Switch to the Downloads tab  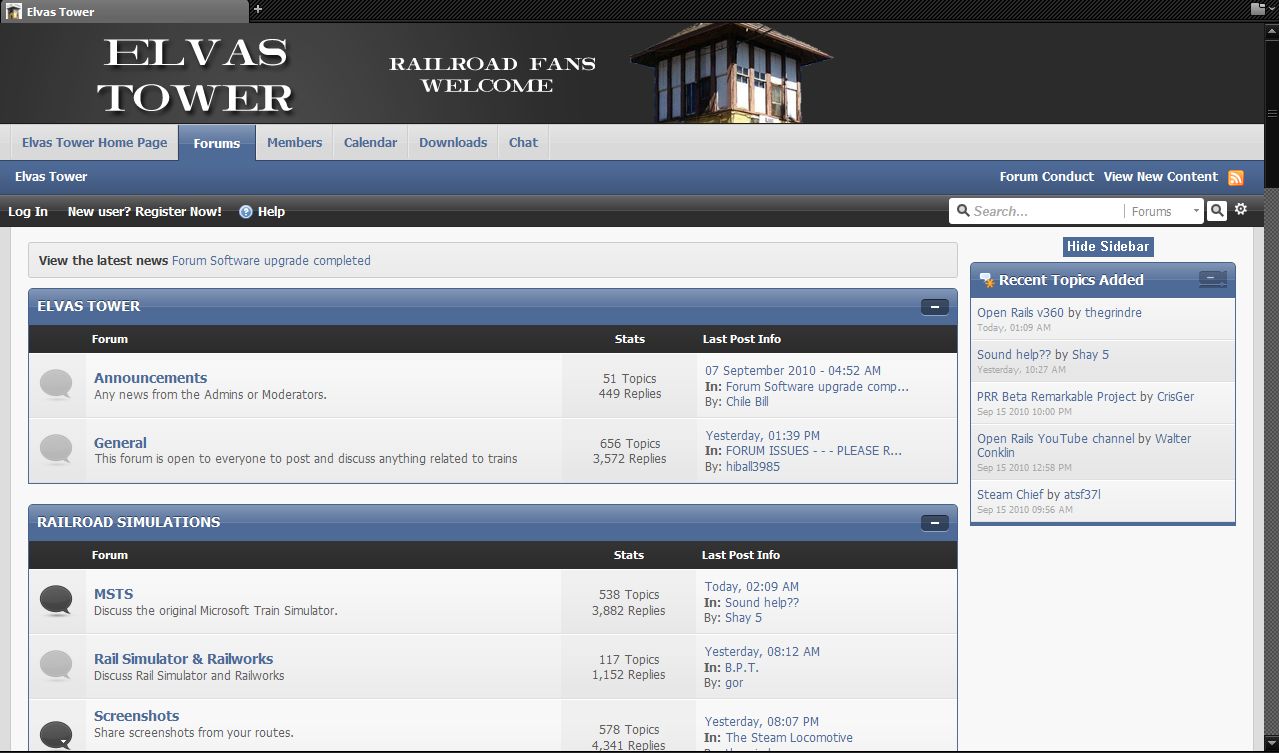pyautogui.click(x=453, y=143)
